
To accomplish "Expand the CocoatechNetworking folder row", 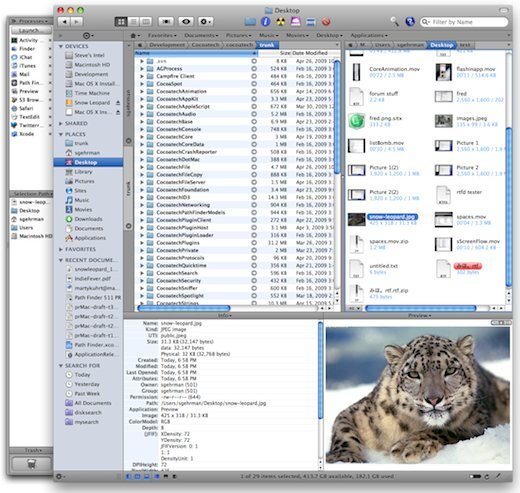I will tap(142, 205).
